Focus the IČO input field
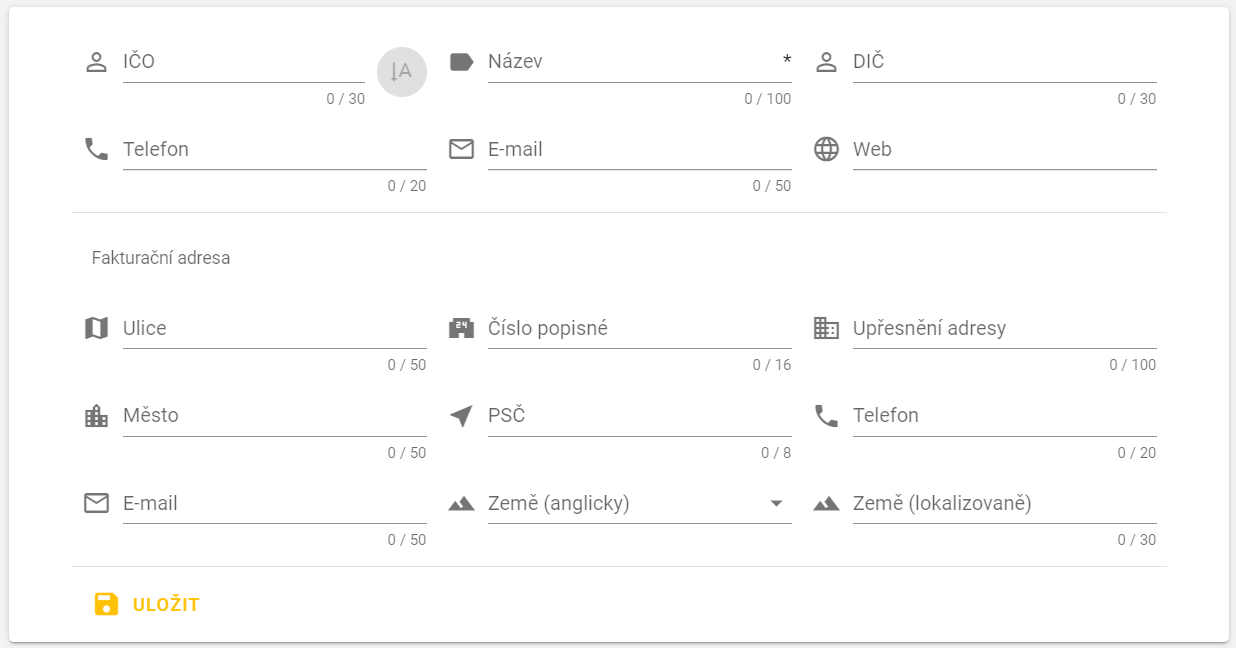The width and height of the screenshot is (1236, 648). 243,62
